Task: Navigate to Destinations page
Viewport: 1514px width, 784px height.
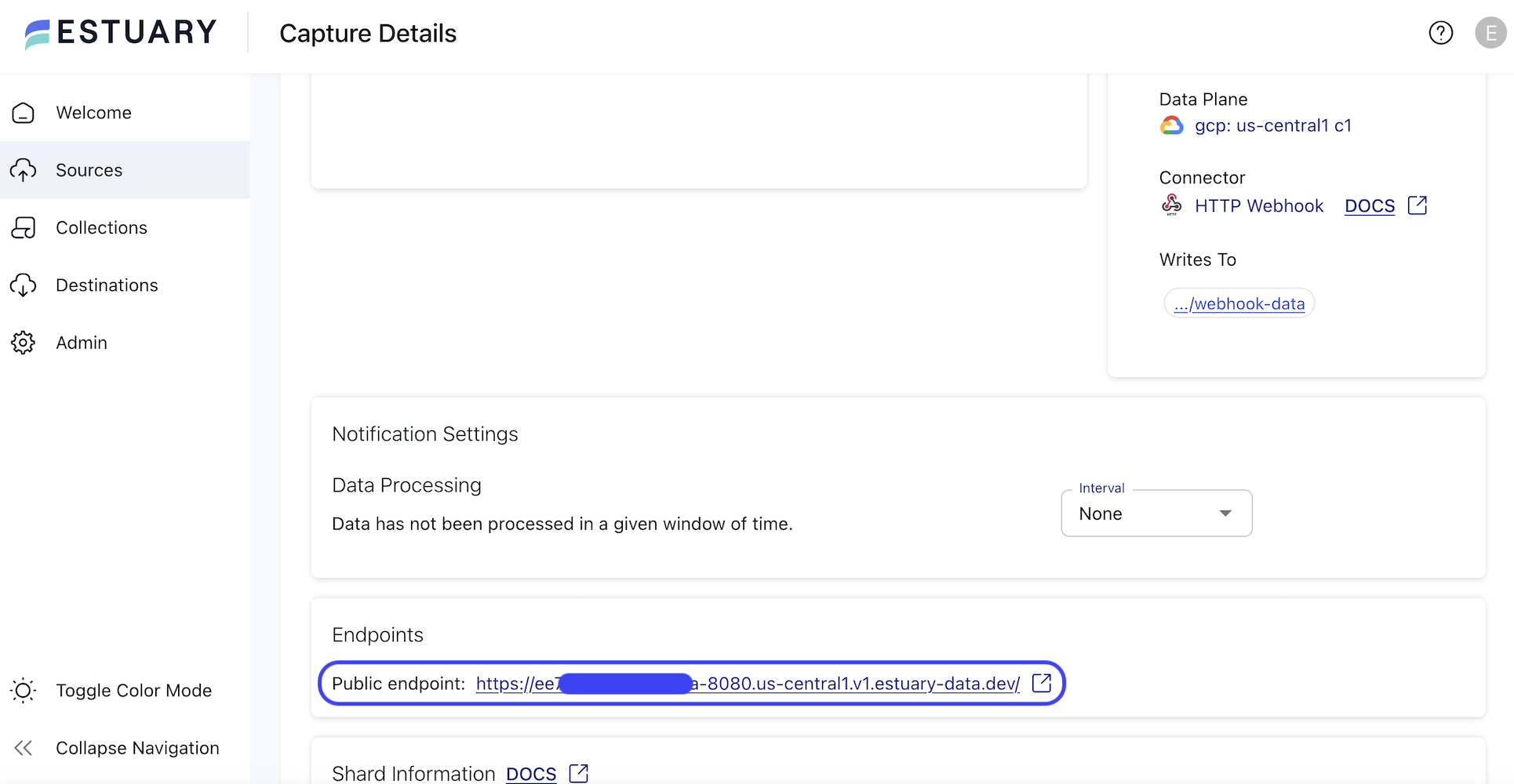Action: click(107, 285)
